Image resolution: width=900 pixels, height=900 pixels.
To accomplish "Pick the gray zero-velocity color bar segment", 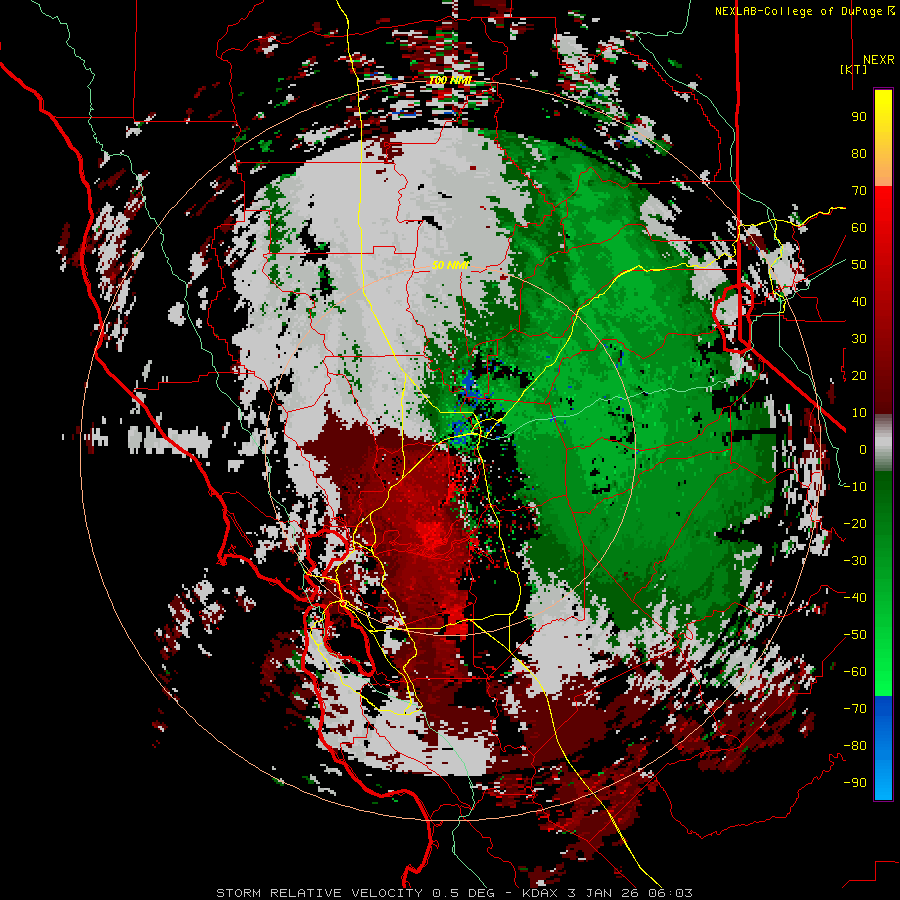I will pyautogui.click(x=883, y=443).
